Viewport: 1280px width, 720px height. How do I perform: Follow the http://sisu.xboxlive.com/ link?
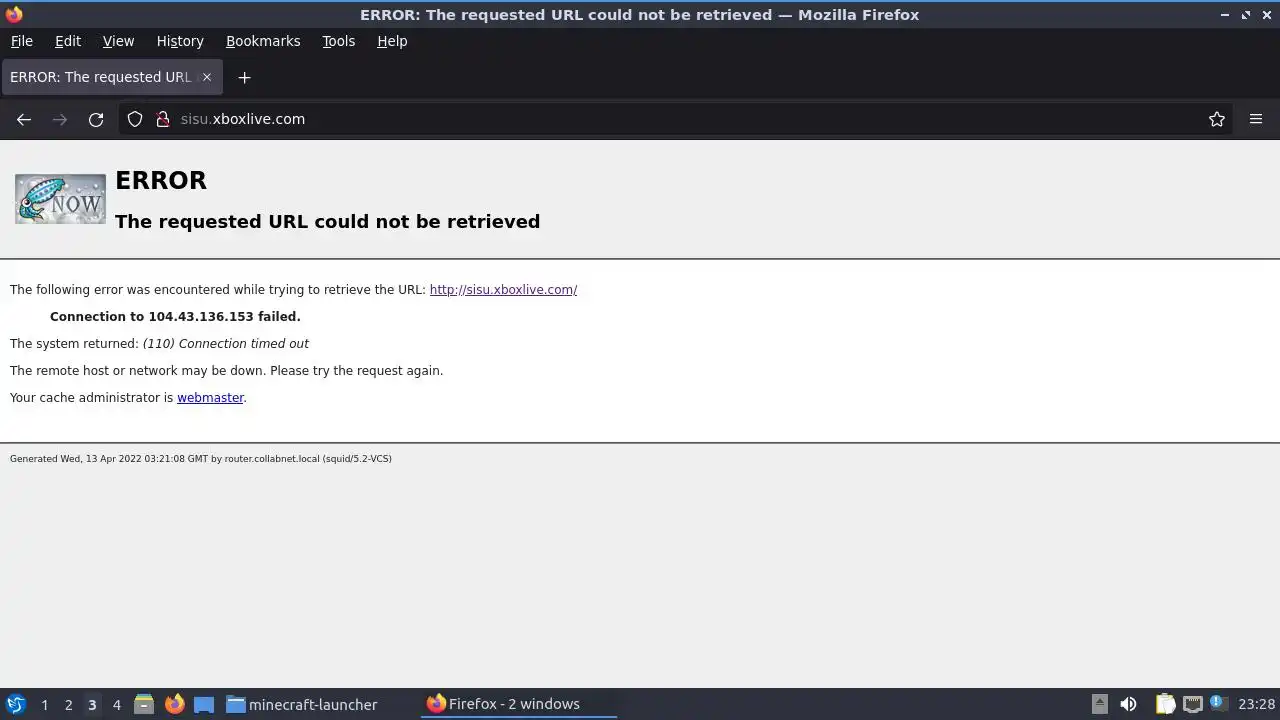tap(503, 290)
